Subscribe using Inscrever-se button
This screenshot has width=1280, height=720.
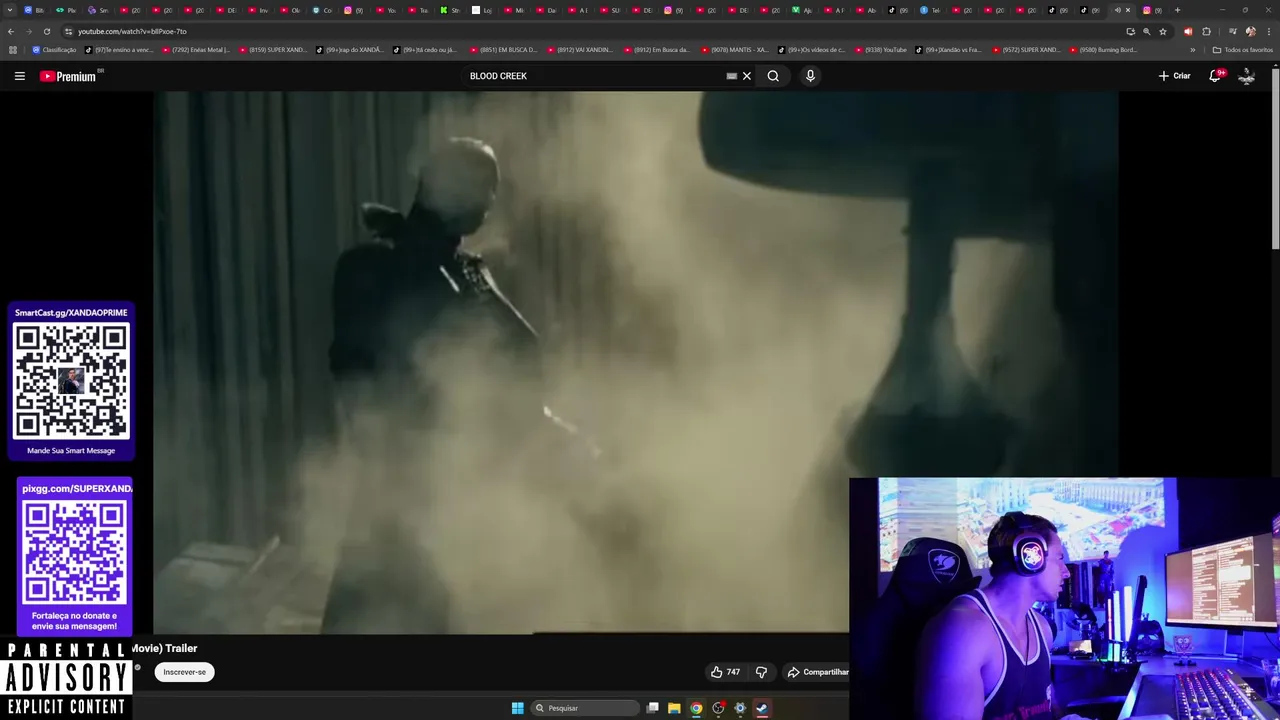tap(184, 672)
